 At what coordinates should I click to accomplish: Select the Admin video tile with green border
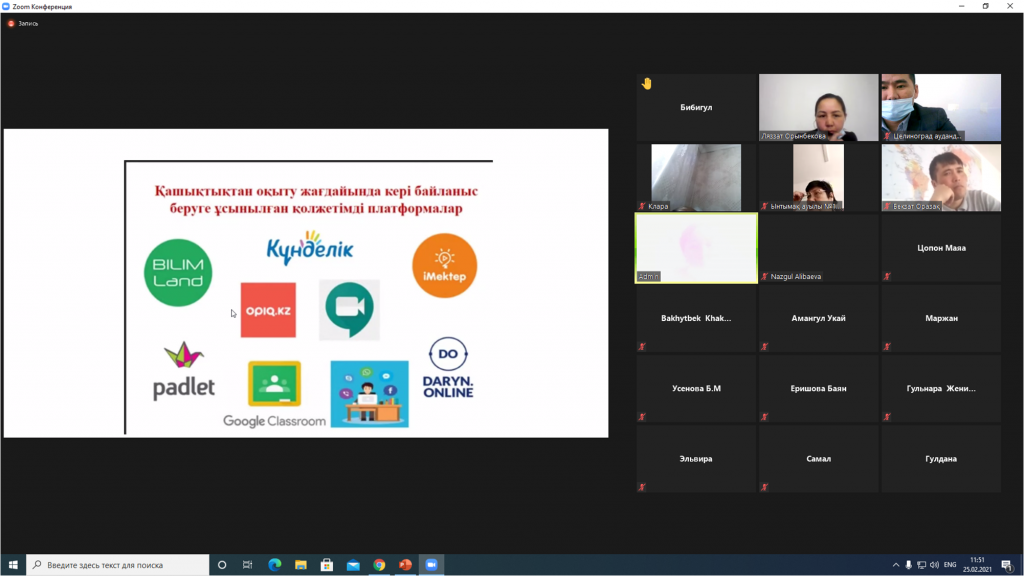tap(696, 248)
